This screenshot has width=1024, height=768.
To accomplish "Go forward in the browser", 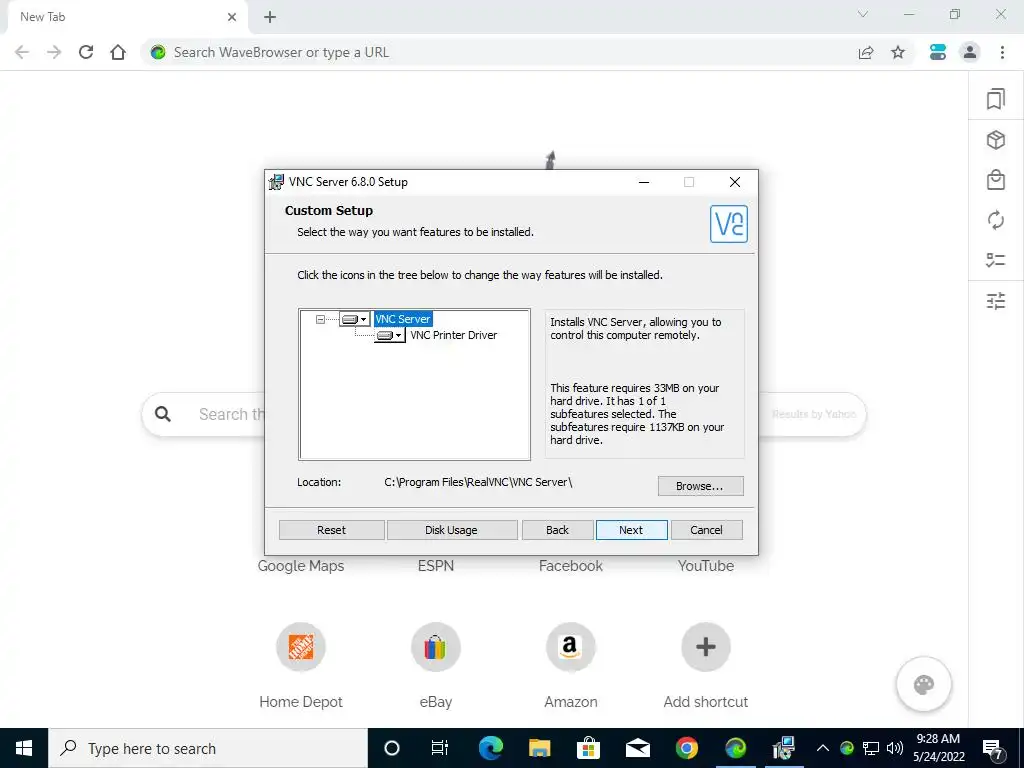I will 54,52.
